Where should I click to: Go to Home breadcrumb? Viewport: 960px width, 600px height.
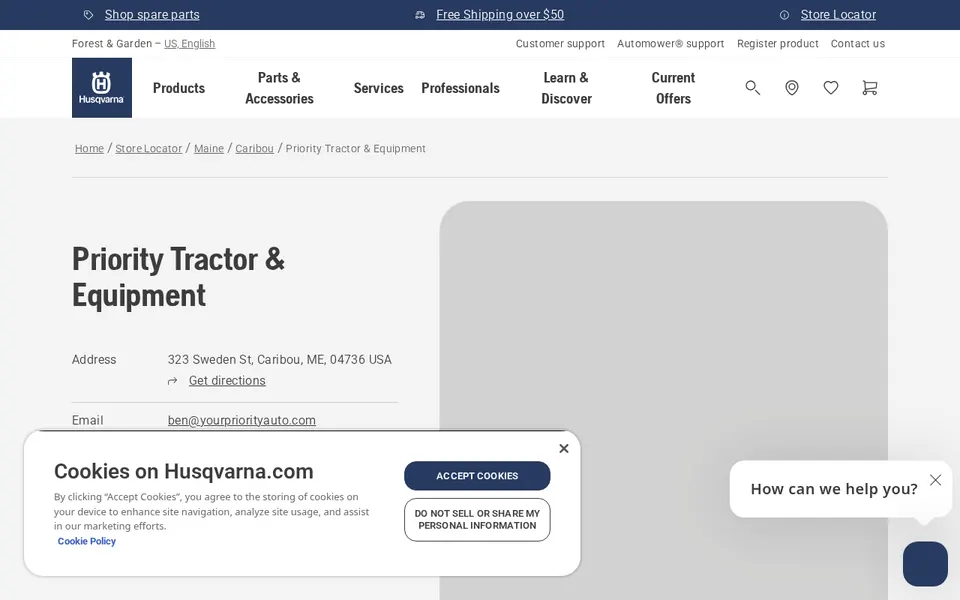89,149
